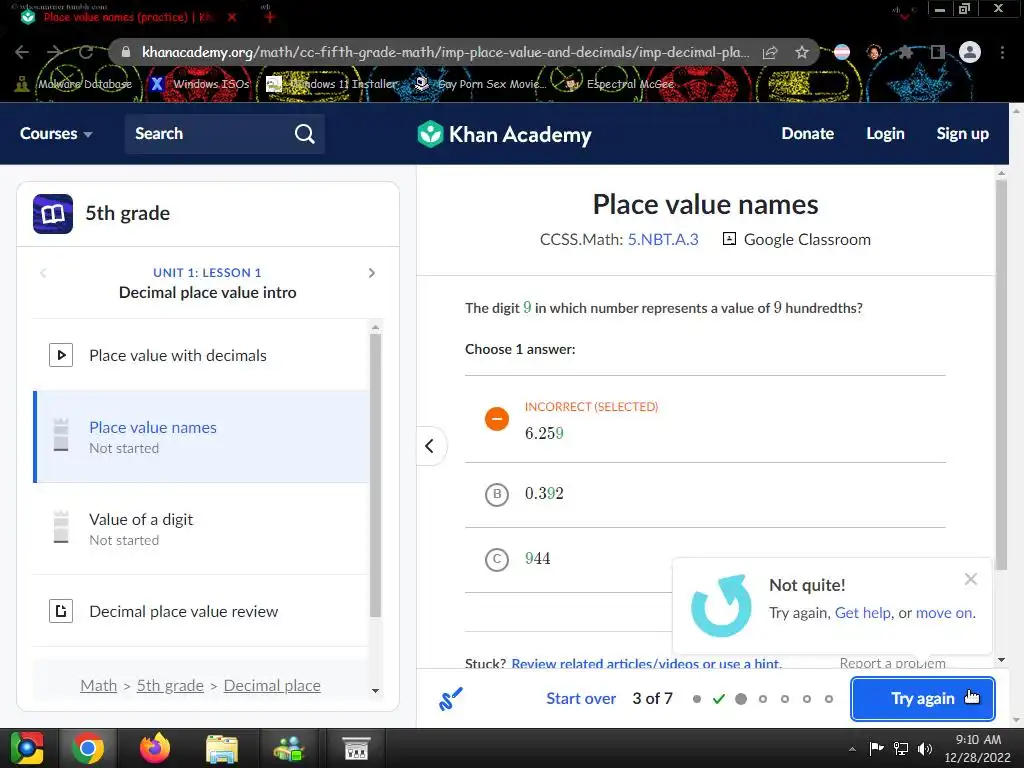Select the incorrect answer 6.259
The image size is (1024, 768).
tap(705, 419)
